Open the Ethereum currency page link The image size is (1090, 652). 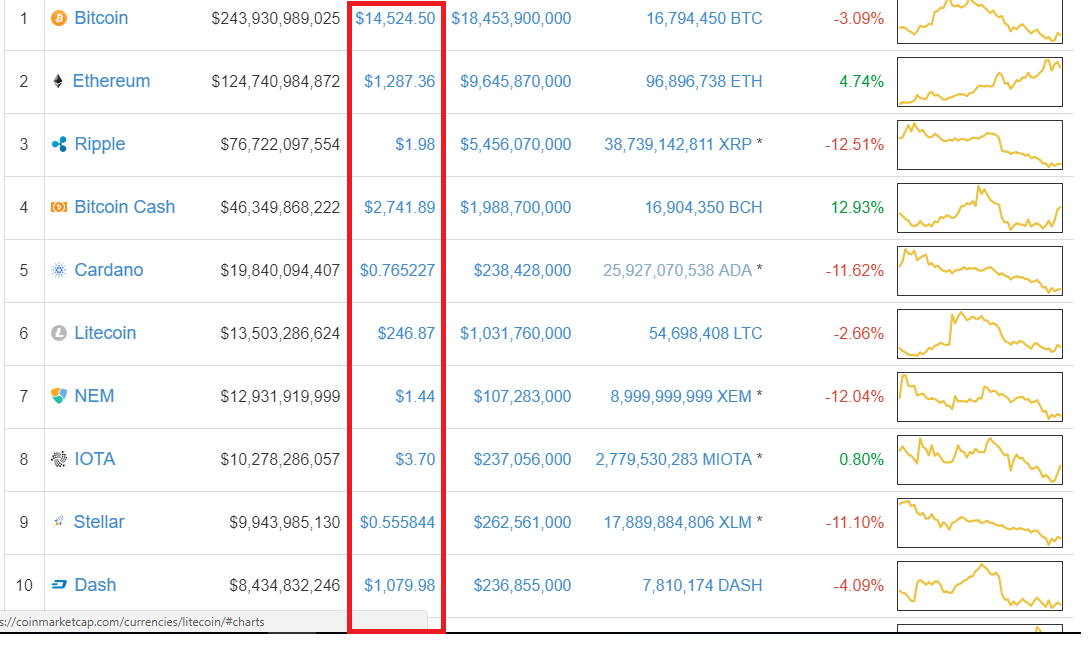pyautogui.click(x=111, y=81)
